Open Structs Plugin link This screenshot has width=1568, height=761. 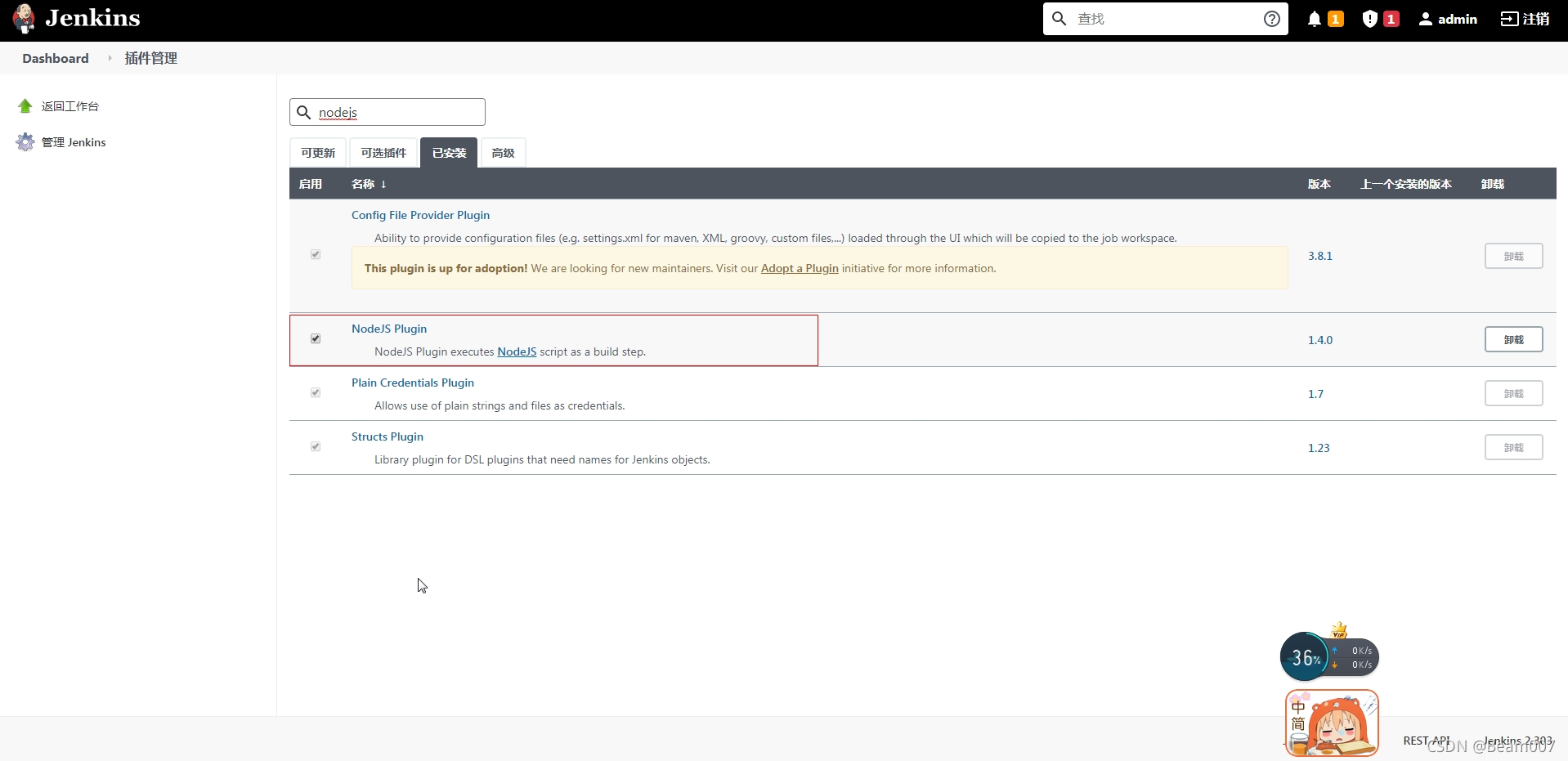pos(388,436)
